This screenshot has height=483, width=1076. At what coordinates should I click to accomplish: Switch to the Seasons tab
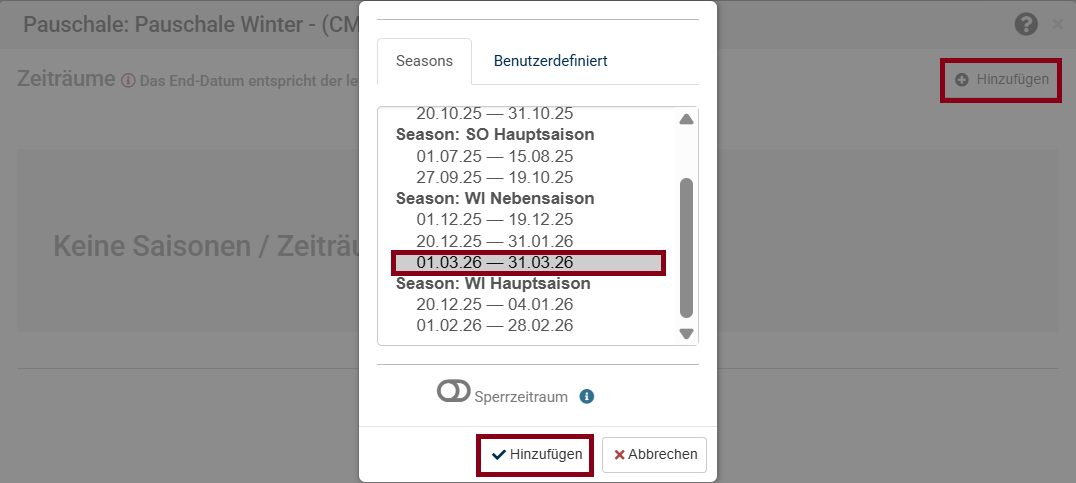(424, 61)
